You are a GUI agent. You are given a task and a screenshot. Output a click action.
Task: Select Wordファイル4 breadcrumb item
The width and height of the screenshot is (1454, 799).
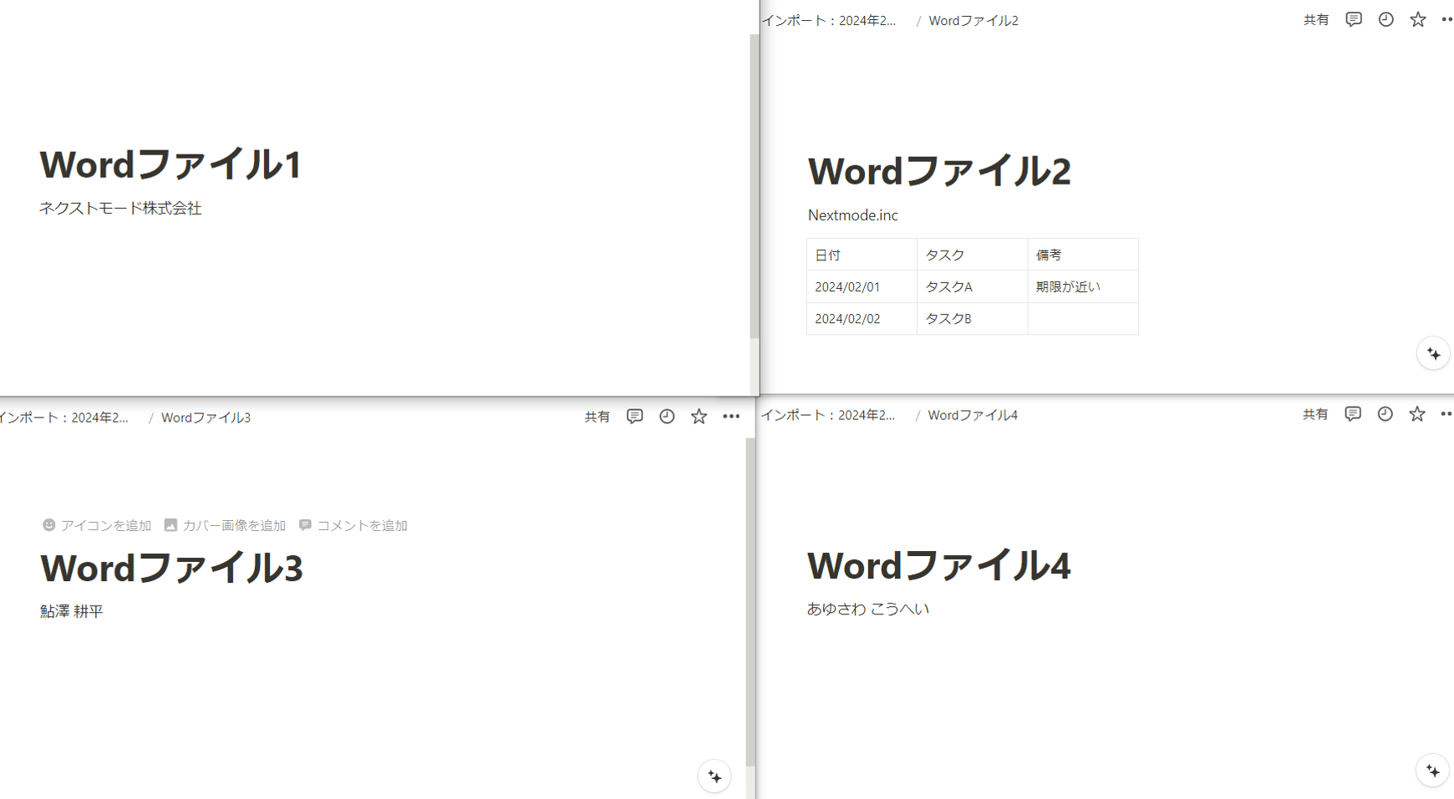point(972,414)
